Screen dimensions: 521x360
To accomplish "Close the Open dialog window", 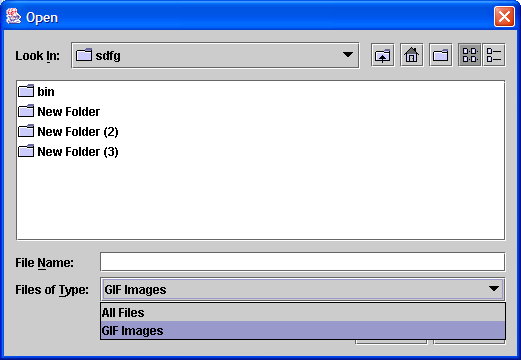I will tap(504, 17).
